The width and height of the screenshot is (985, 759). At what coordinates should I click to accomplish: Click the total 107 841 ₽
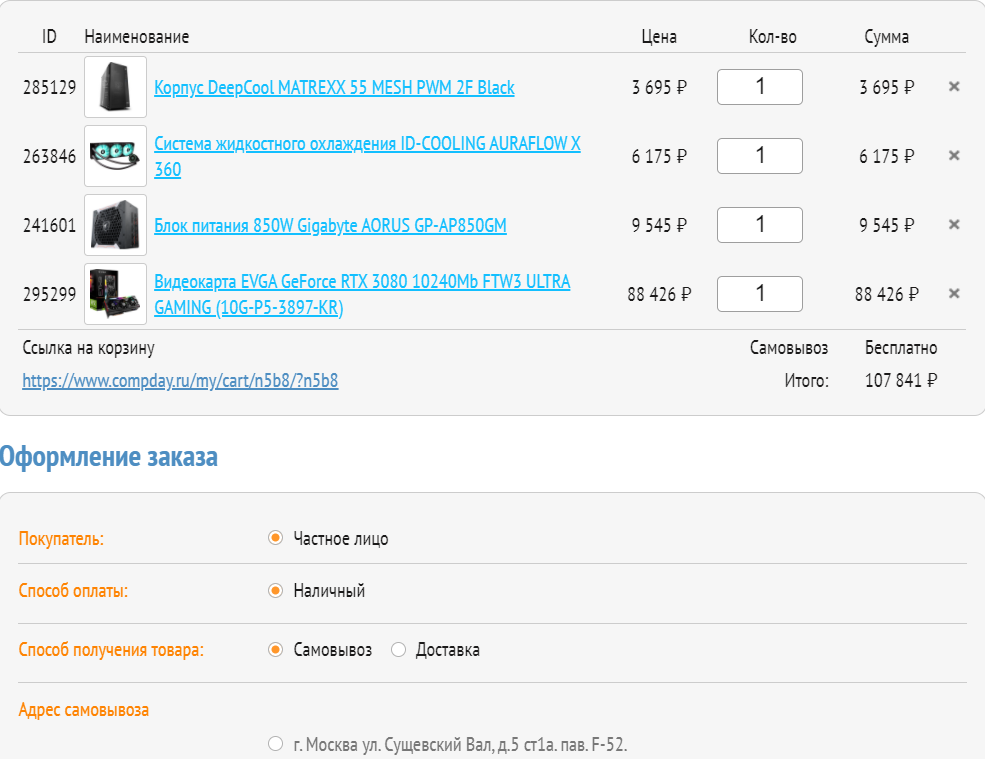901,380
